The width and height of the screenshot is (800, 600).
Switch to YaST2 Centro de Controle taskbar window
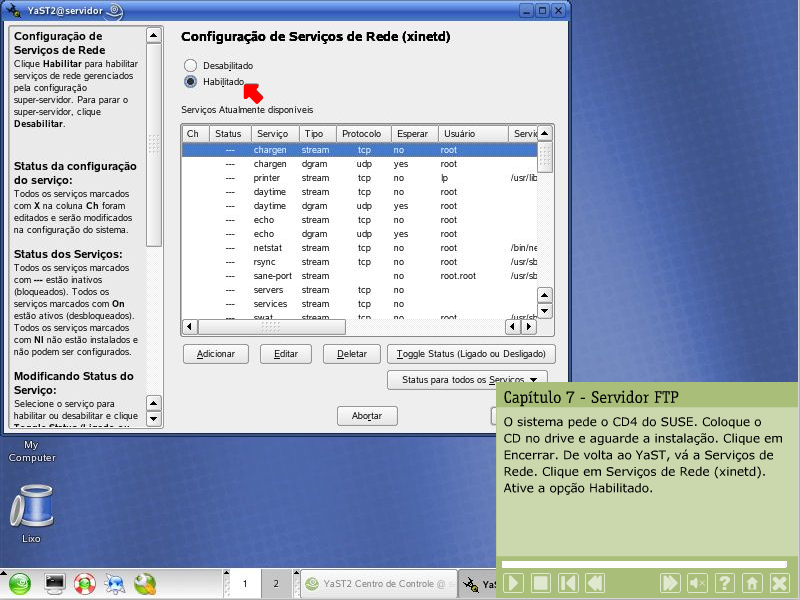click(x=380, y=584)
